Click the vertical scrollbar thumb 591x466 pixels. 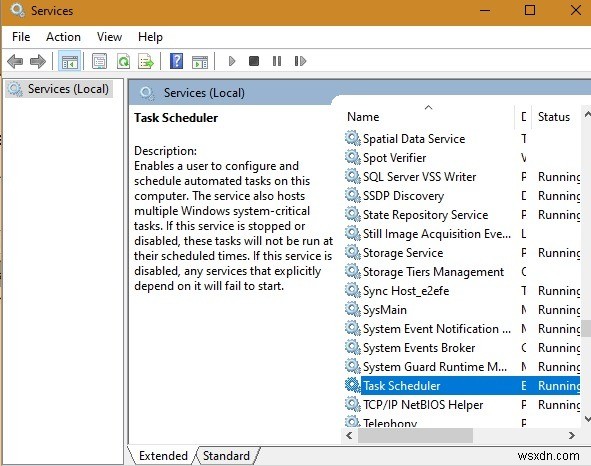pos(586,328)
